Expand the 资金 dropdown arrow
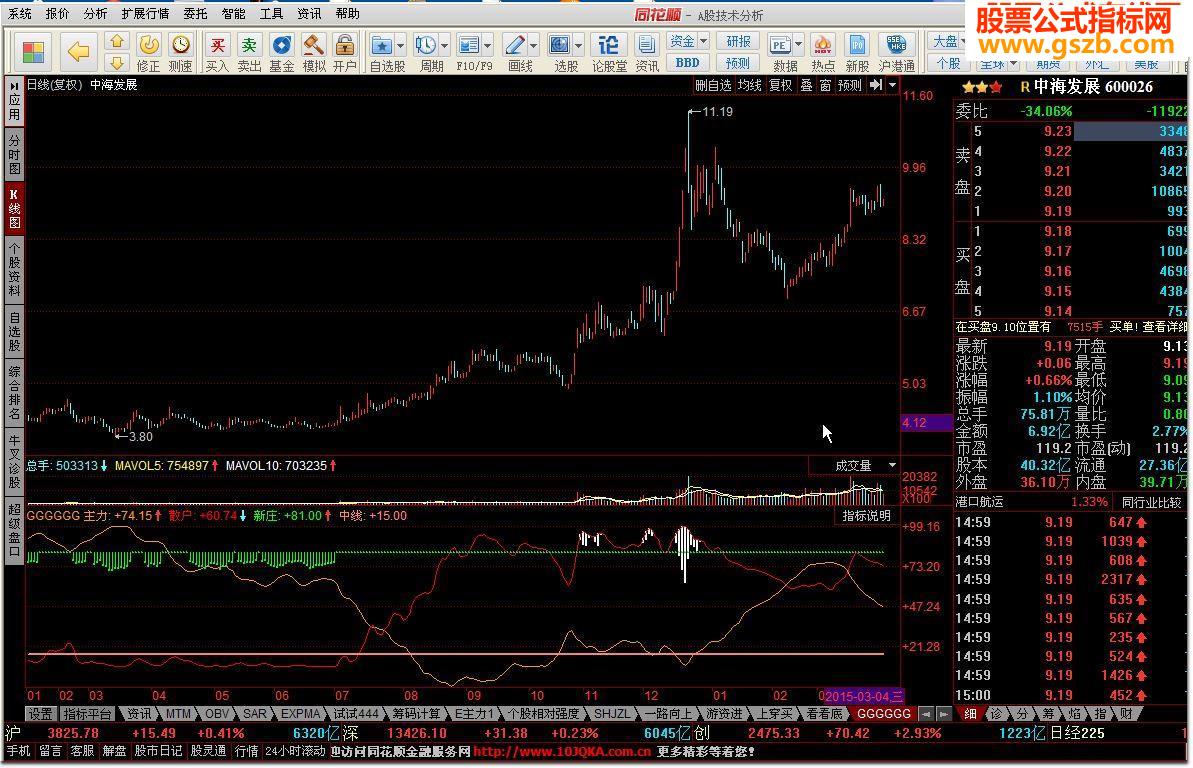This screenshot has width=1193, height=768. 704,41
